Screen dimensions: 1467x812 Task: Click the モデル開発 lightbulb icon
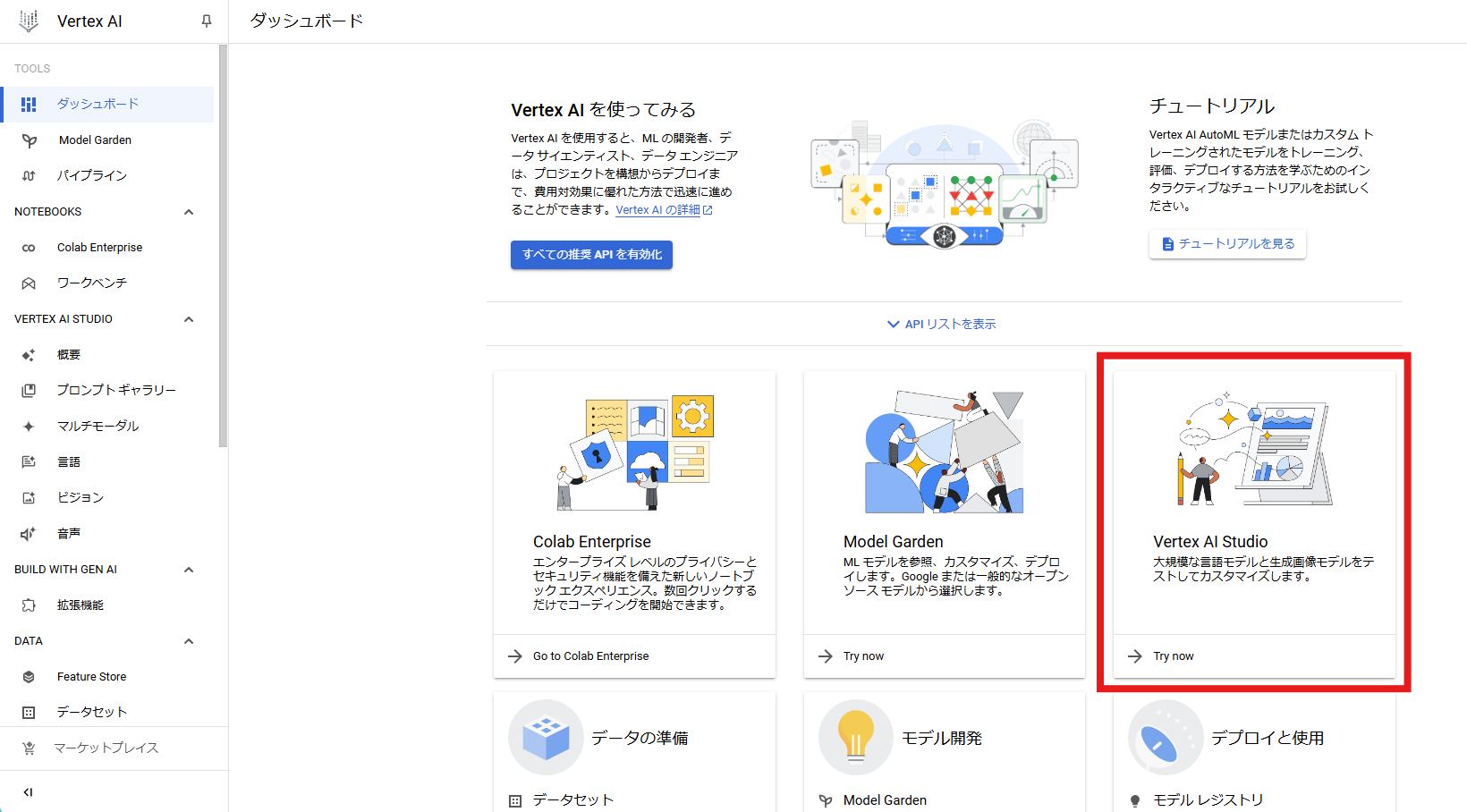coord(856,738)
